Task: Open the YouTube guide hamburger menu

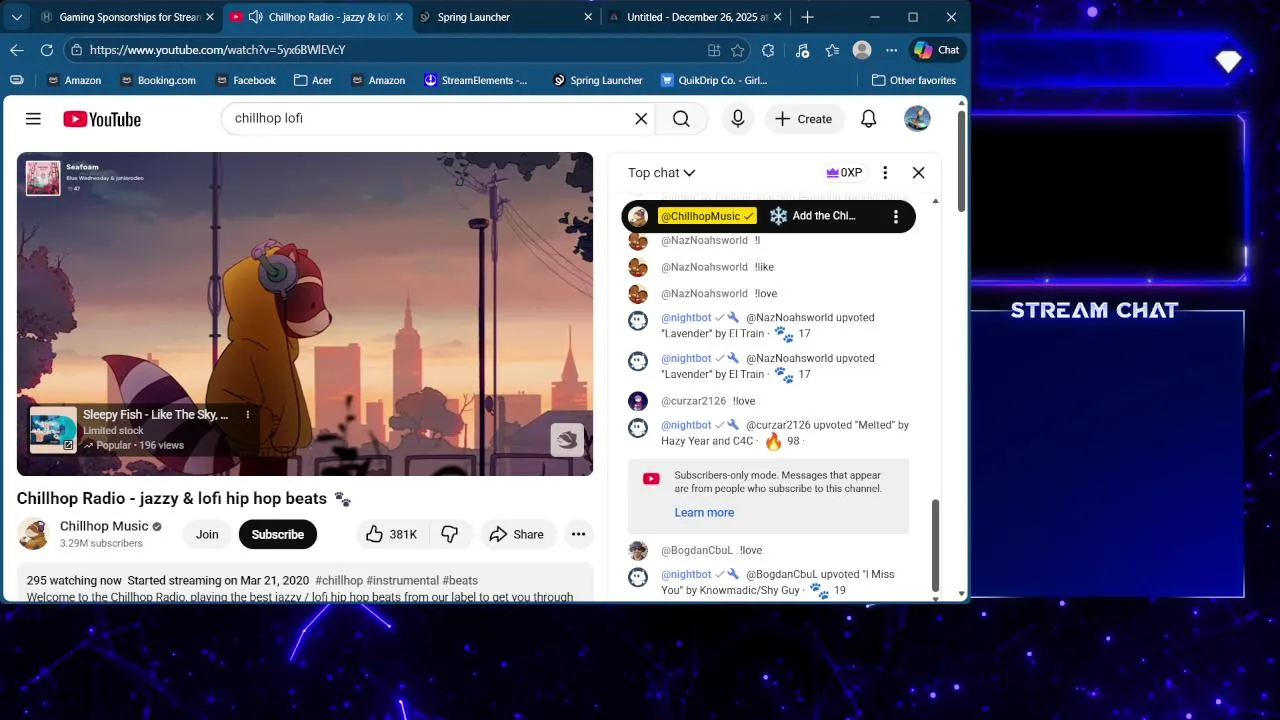Action: (33, 119)
